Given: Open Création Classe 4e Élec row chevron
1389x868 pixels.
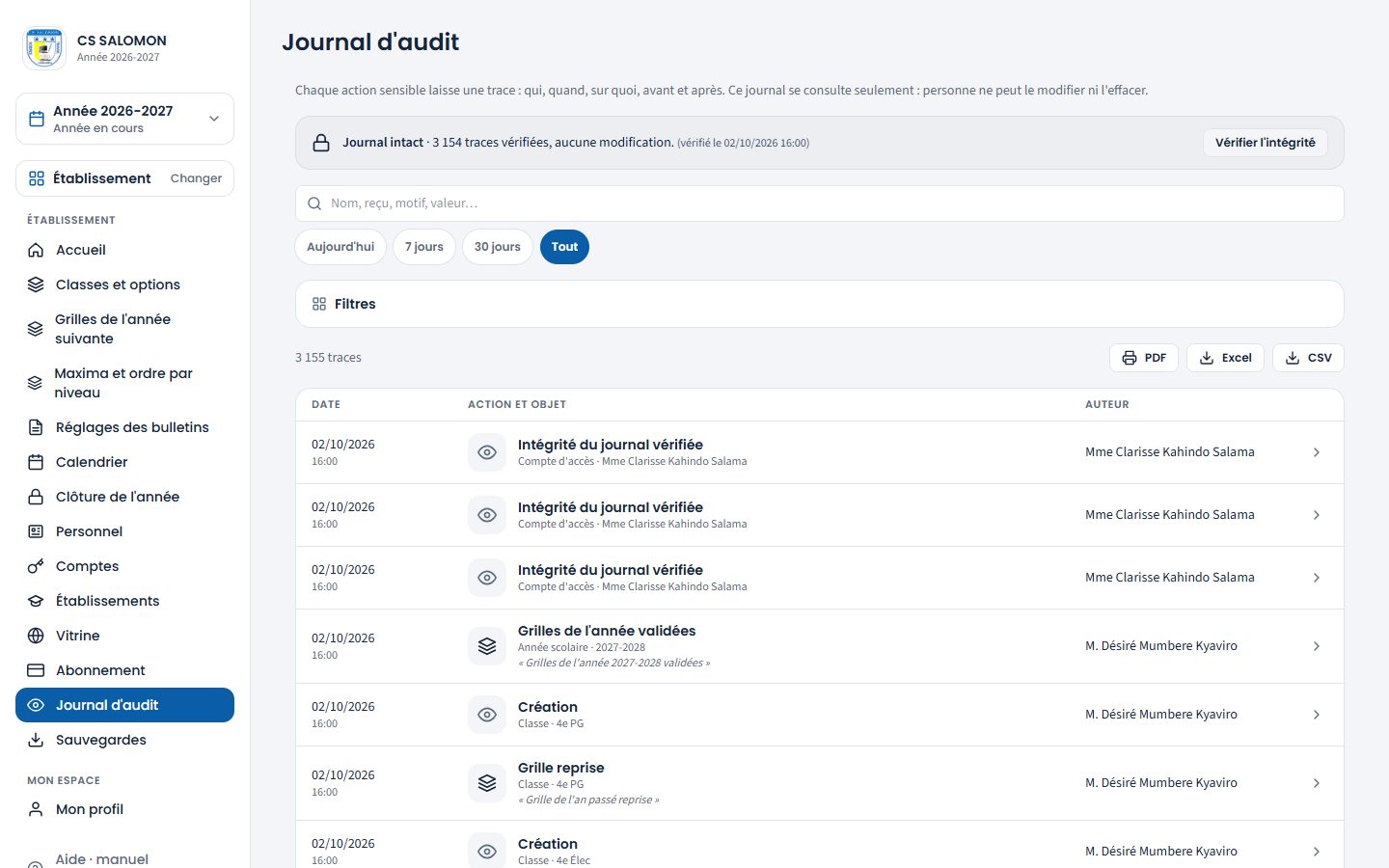Looking at the screenshot, I should (x=1317, y=852).
